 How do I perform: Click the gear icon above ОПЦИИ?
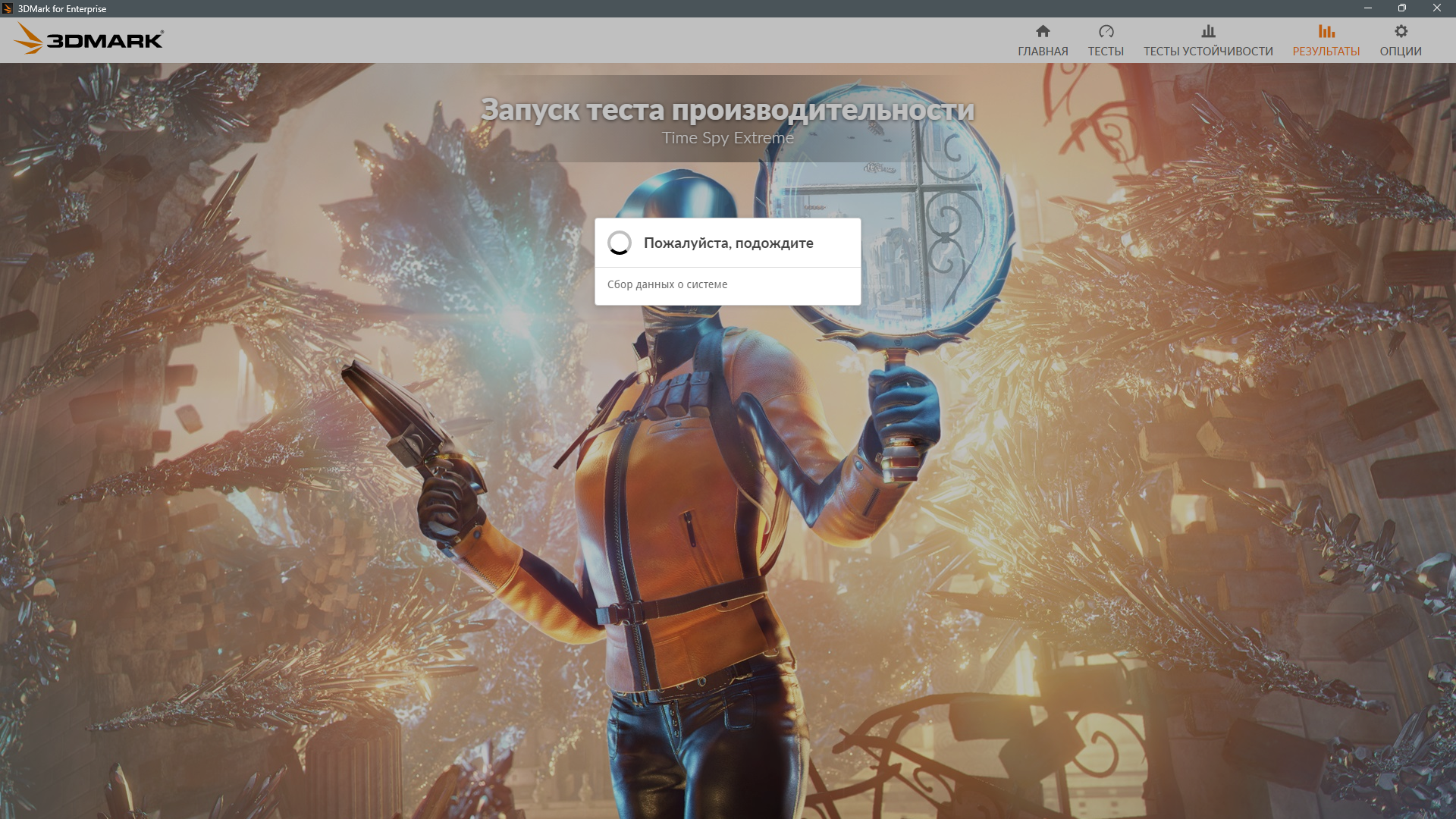click(1401, 31)
